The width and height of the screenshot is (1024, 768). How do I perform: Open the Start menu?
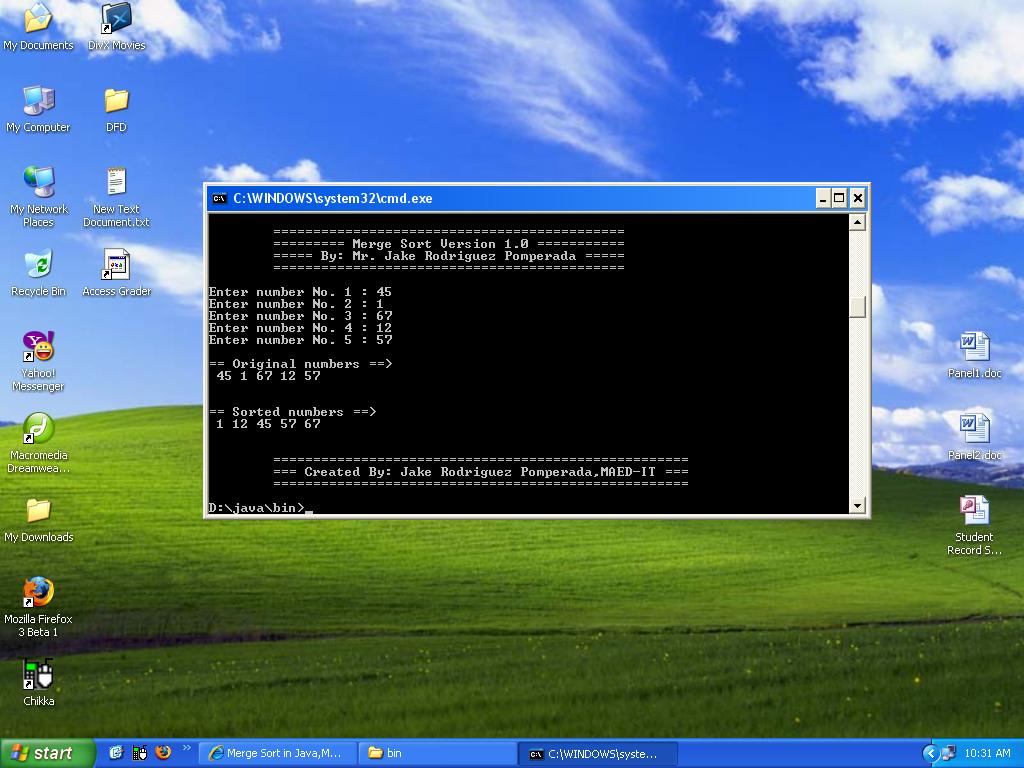click(x=47, y=753)
